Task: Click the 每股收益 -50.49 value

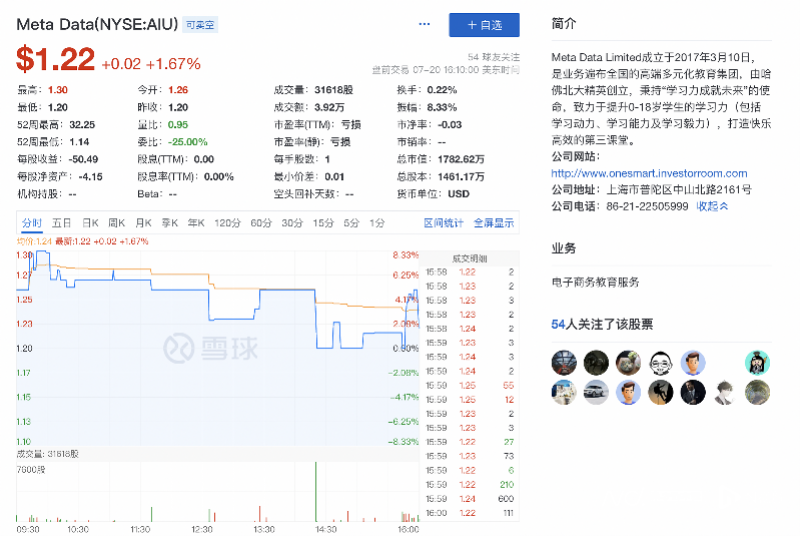Action: (84, 159)
